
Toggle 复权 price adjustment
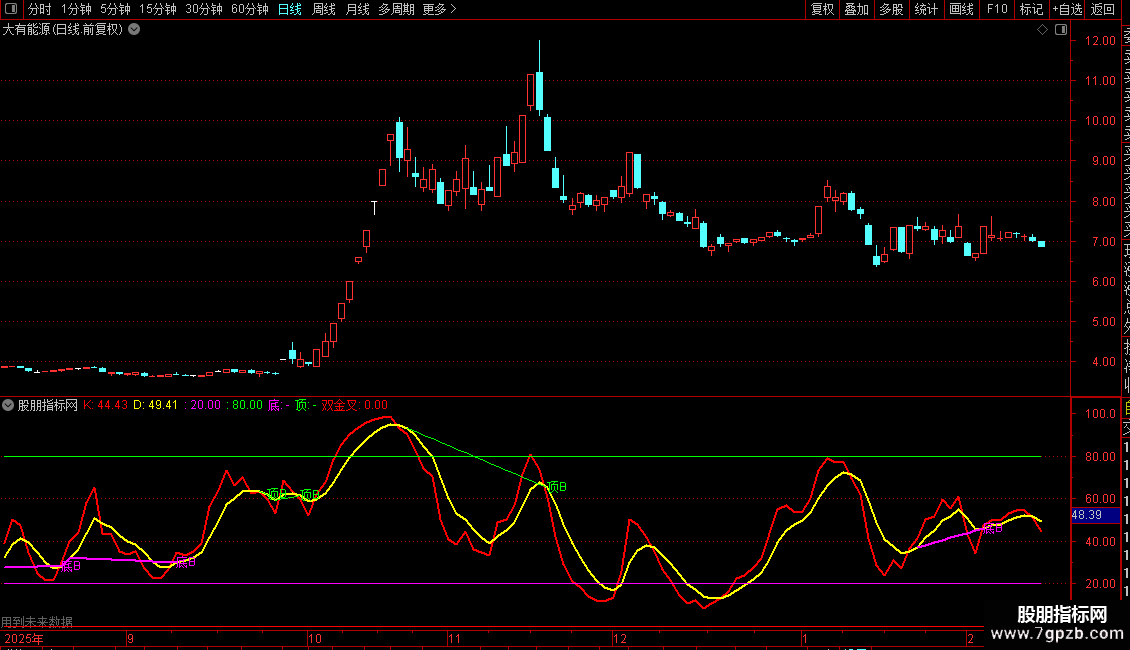[822, 10]
